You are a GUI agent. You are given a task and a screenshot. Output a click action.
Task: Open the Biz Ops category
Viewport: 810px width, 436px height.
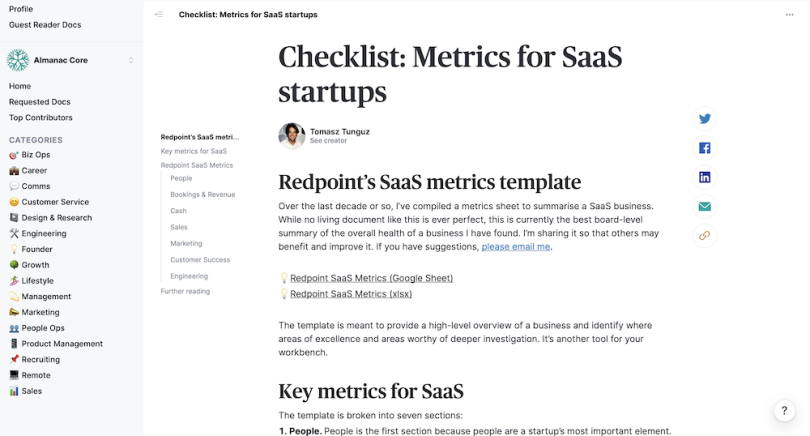pyautogui.click(x=36, y=155)
